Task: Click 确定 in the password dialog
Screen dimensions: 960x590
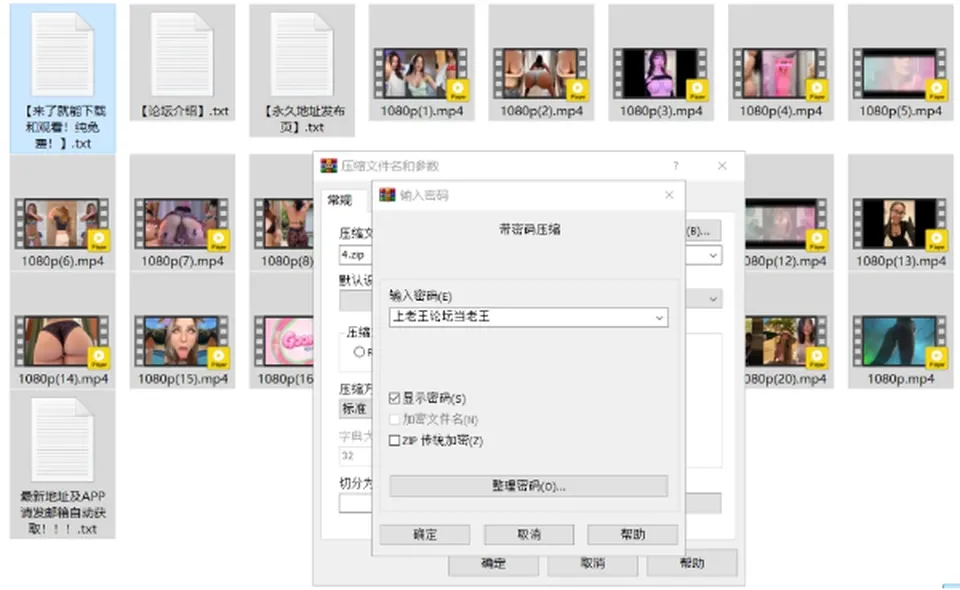Action: (425, 534)
